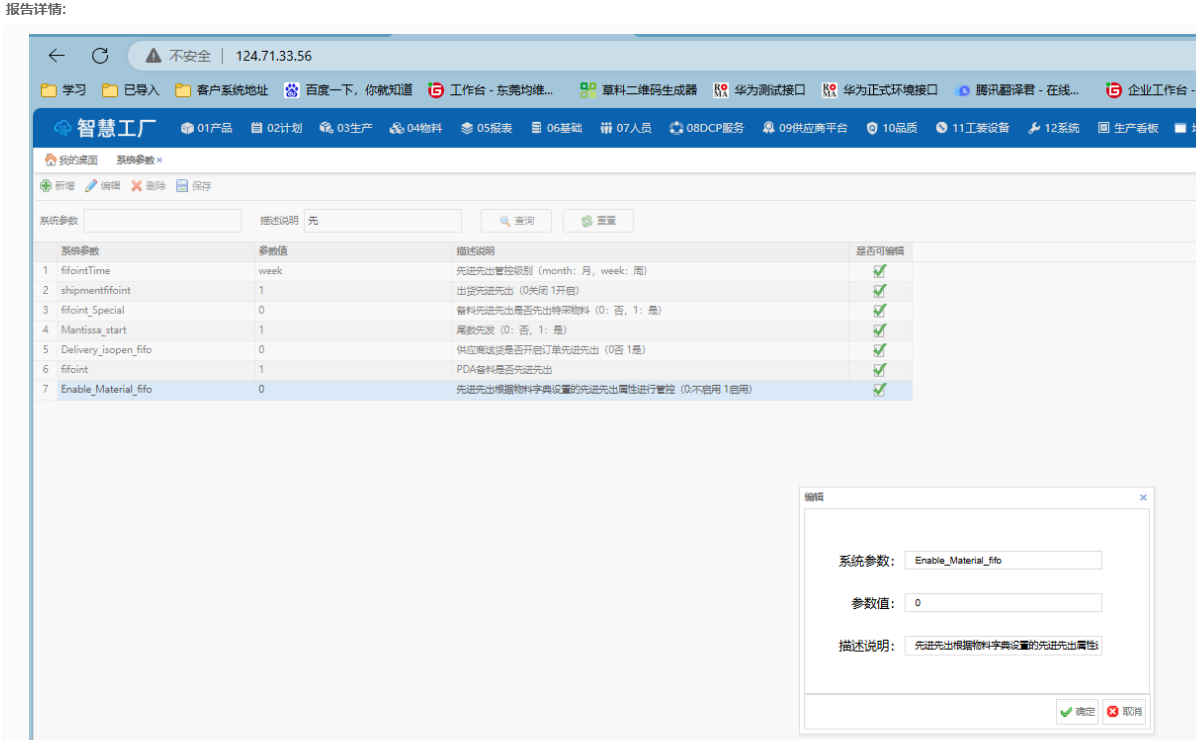Open the 04物料 menu
1196x740 pixels.
(416, 128)
